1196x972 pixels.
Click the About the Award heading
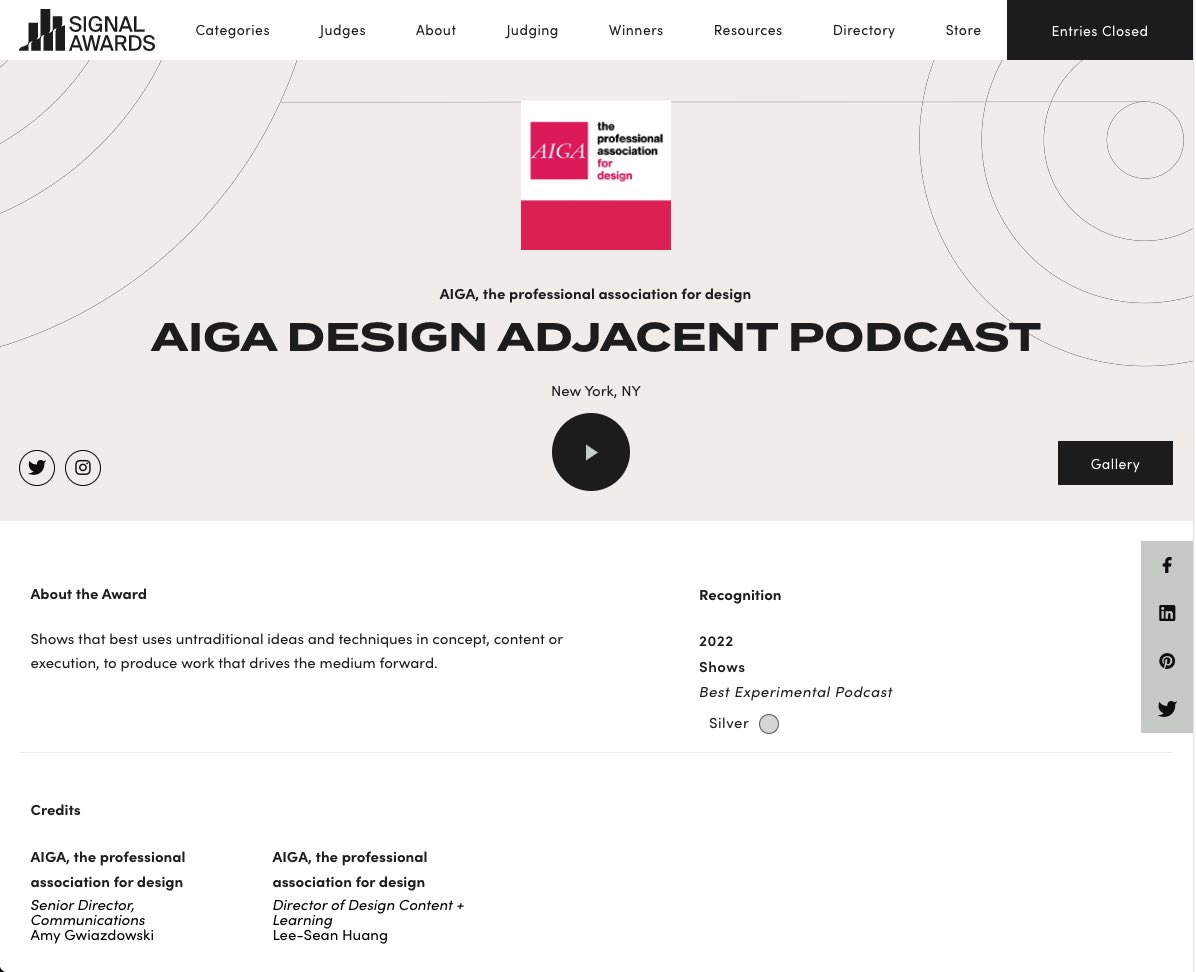pos(88,594)
